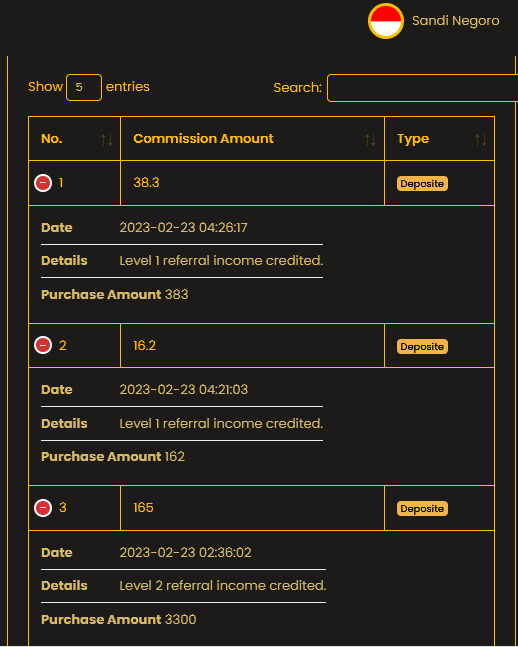Collapse row 1 details with red minus icon
518x647 pixels.
pos(43,183)
